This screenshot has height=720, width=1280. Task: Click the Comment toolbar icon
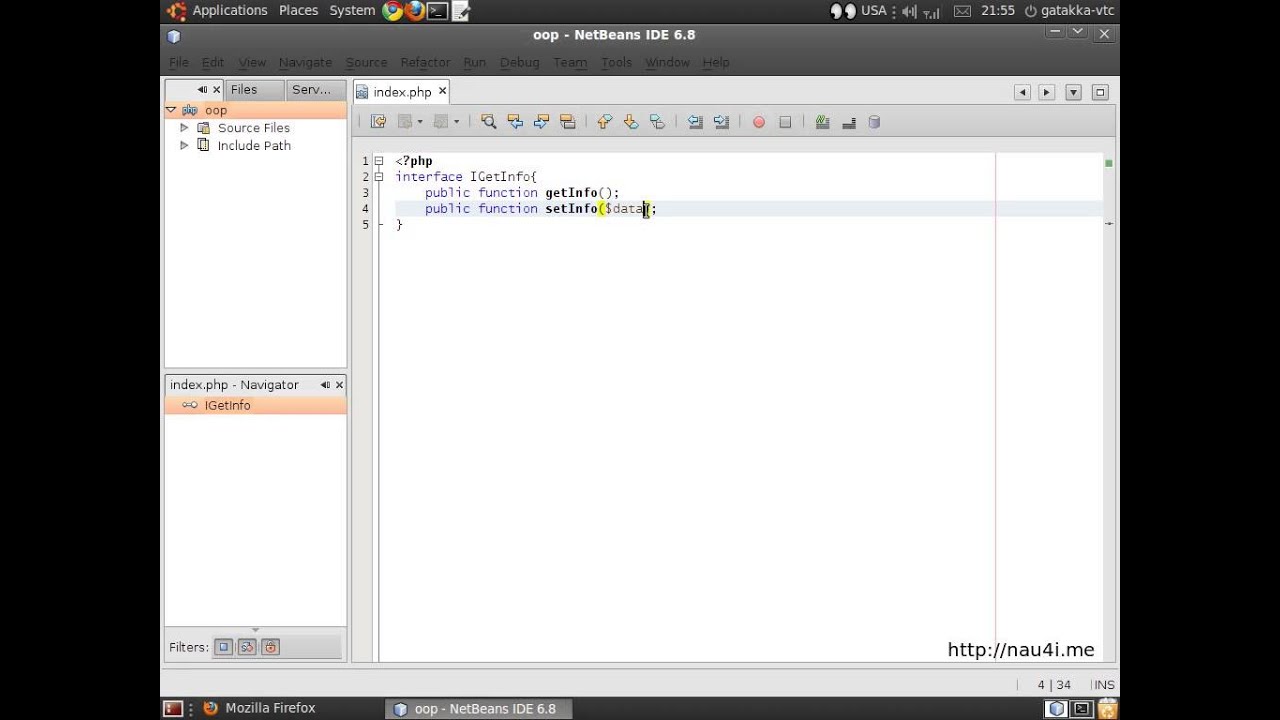click(822, 122)
